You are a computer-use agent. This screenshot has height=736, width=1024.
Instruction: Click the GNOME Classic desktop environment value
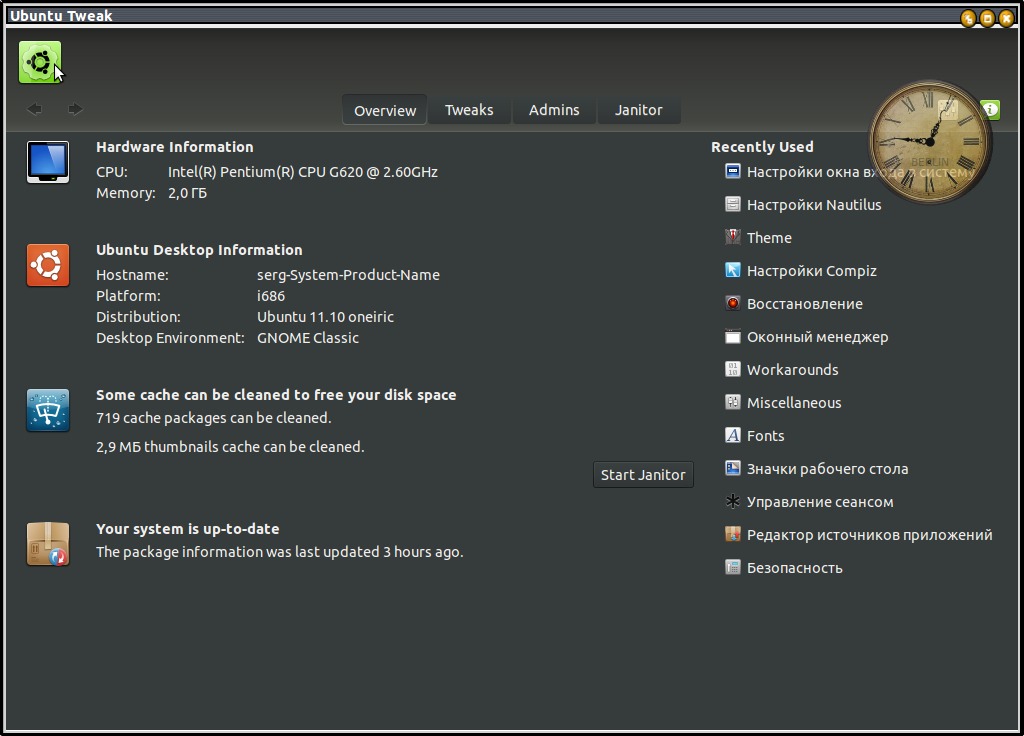click(x=308, y=338)
